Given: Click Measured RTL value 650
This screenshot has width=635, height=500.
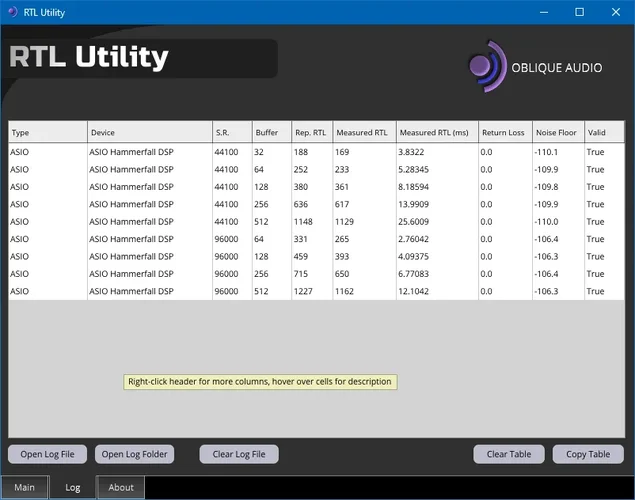Looking at the screenshot, I should click(x=364, y=274).
